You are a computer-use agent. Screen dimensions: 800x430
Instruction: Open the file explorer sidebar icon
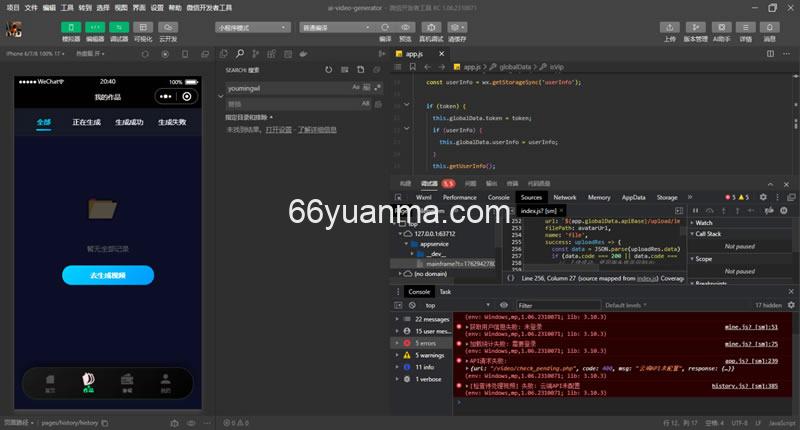click(x=223, y=54)
